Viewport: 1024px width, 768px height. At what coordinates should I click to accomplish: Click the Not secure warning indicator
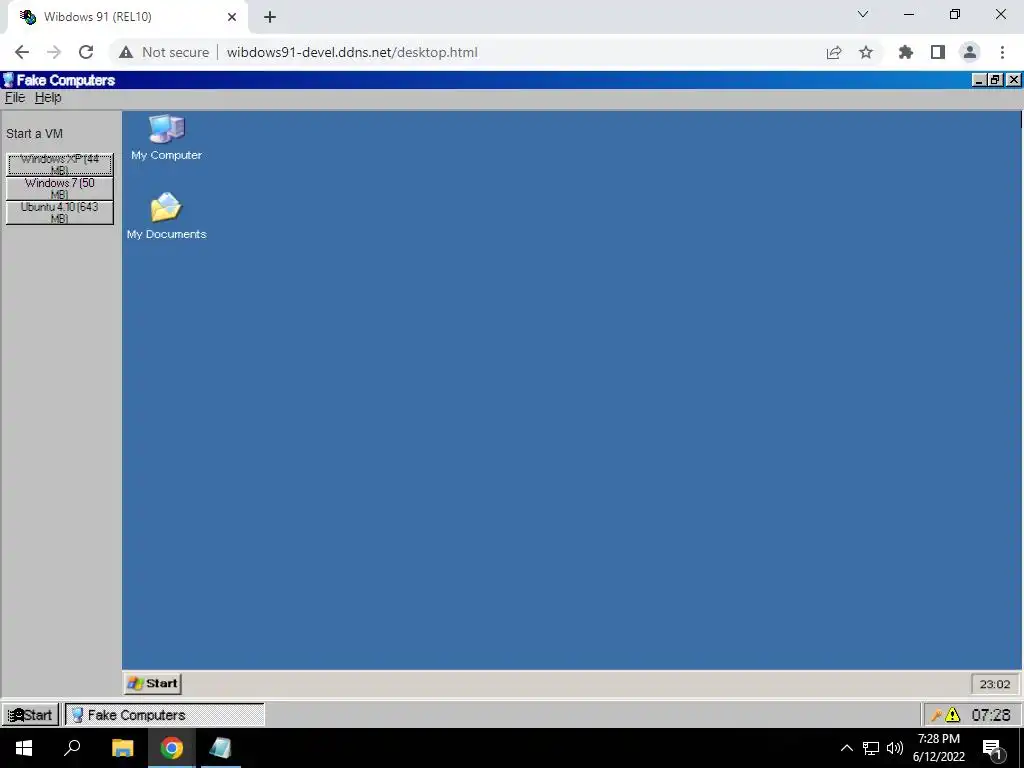[x=164, y=52]
